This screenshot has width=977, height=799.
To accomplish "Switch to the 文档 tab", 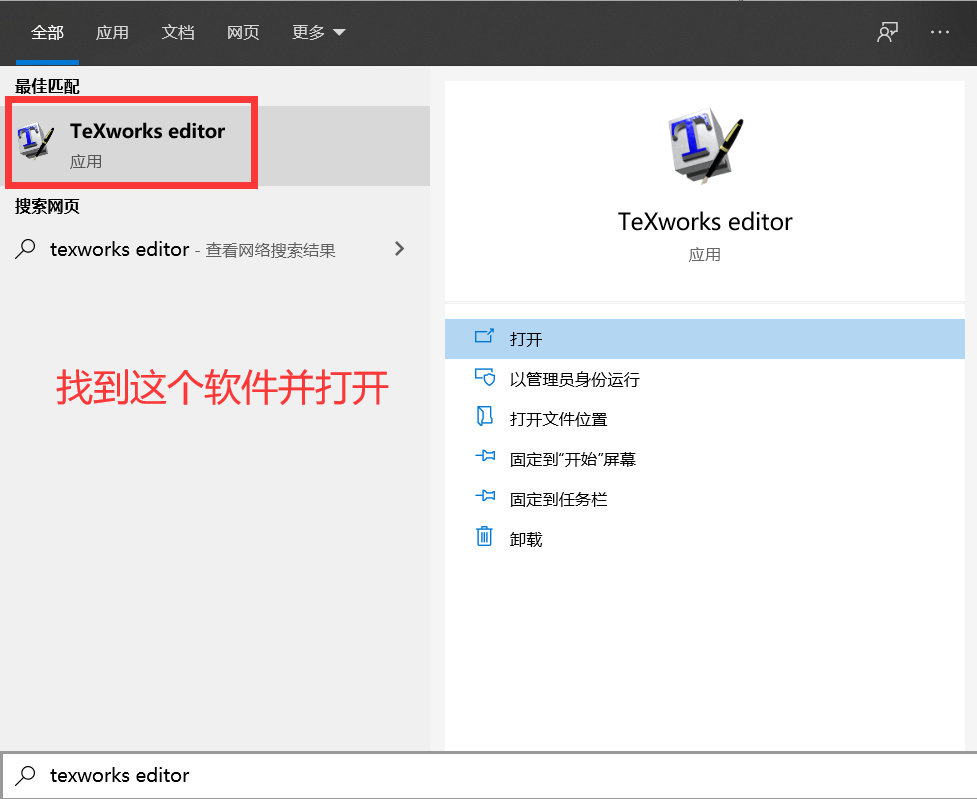I will (x=178, y=32).
